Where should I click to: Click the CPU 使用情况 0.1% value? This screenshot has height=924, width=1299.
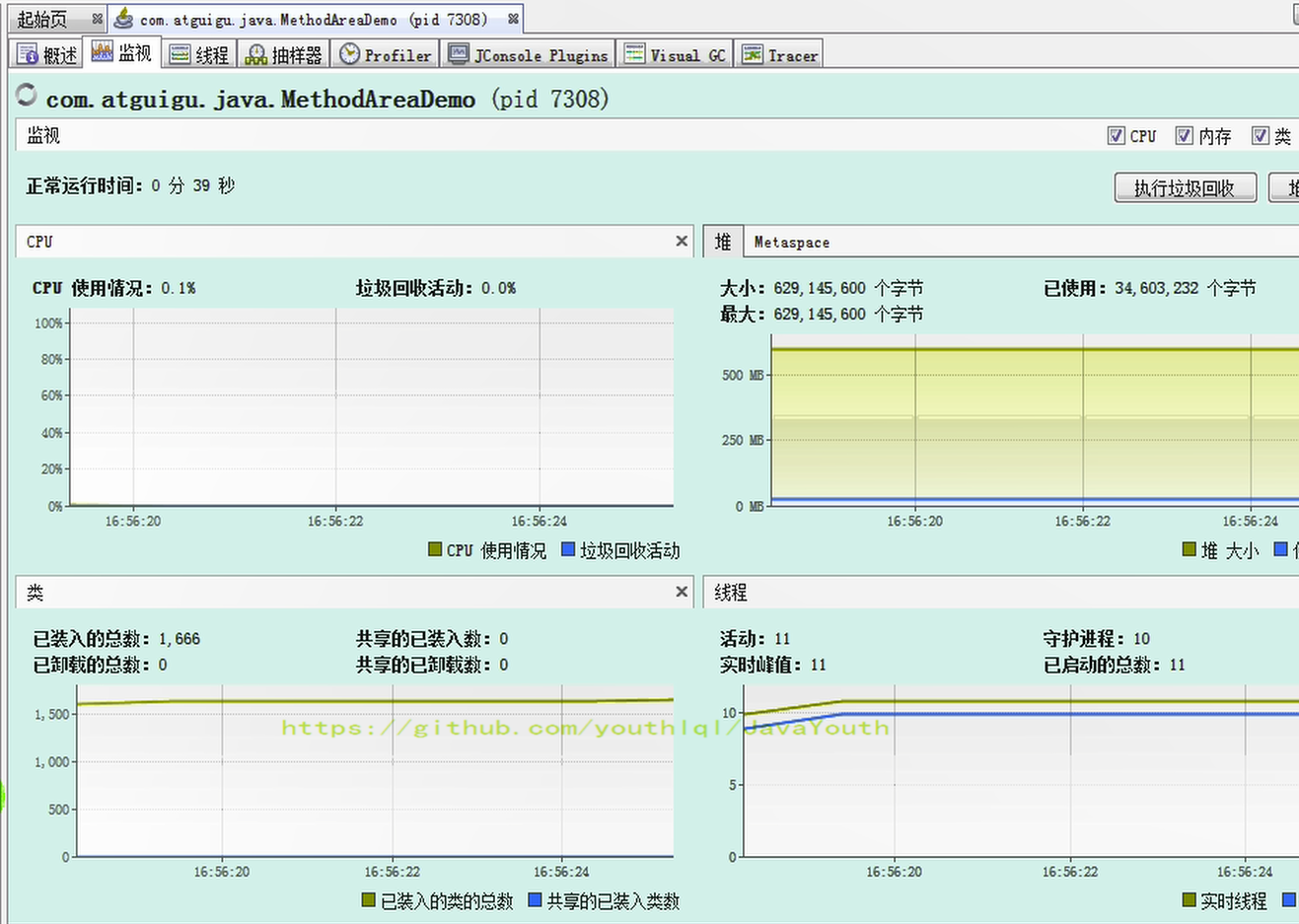tap(179, 288)
